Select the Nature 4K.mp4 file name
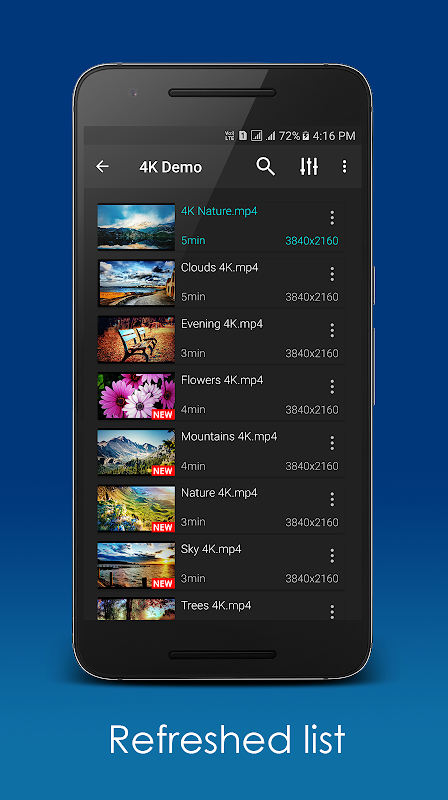Screen dimensions: 448x800 [x=219, y=493]
